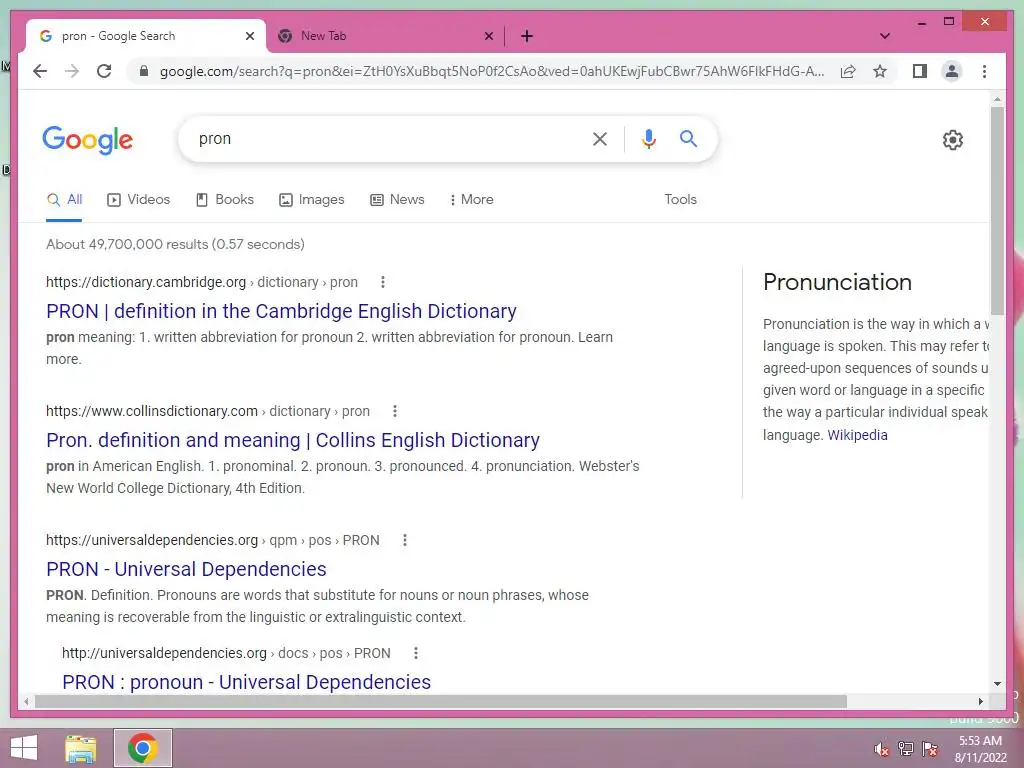Screen dimensions: 1024x768
Task: Open options for the Collins dictionary result
Action: (394, 411)
